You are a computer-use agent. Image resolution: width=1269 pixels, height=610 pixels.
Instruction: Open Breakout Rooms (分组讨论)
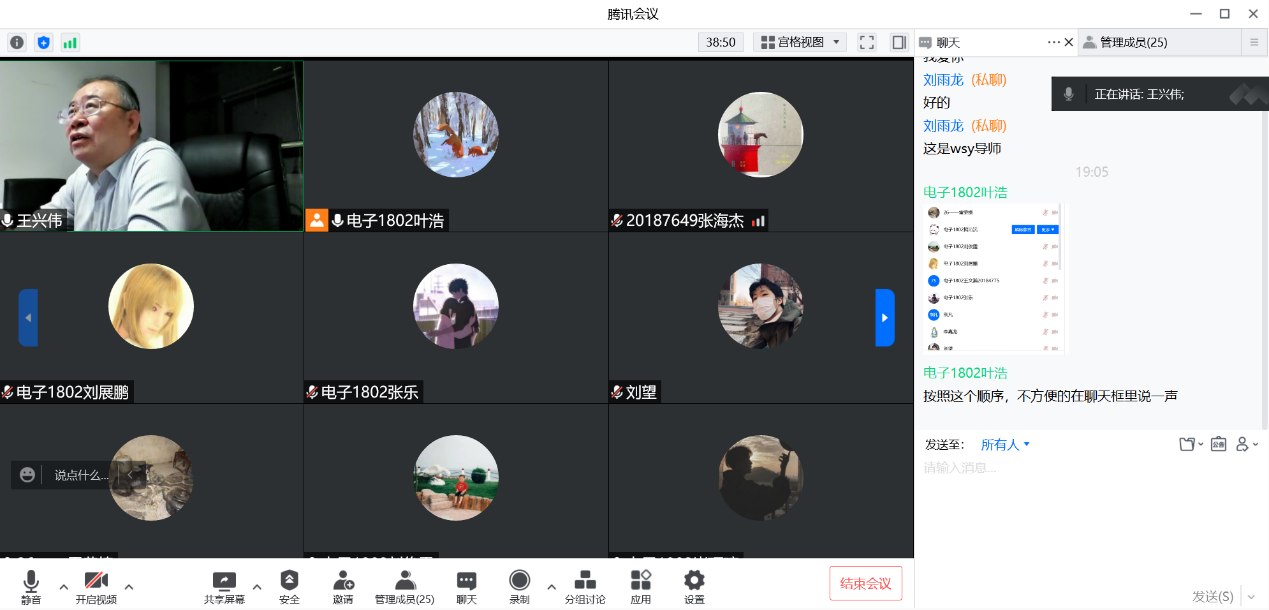(x=585, y=586)
